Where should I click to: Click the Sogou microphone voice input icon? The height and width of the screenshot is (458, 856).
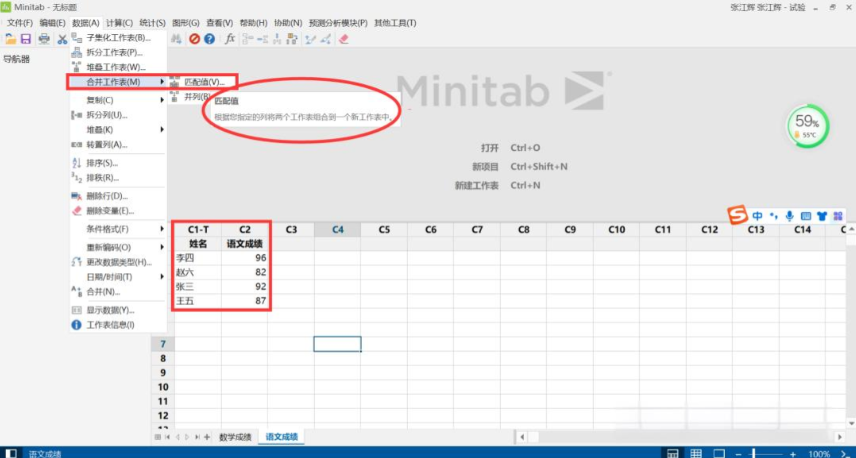pyautogui.click(x=789, y=216)
